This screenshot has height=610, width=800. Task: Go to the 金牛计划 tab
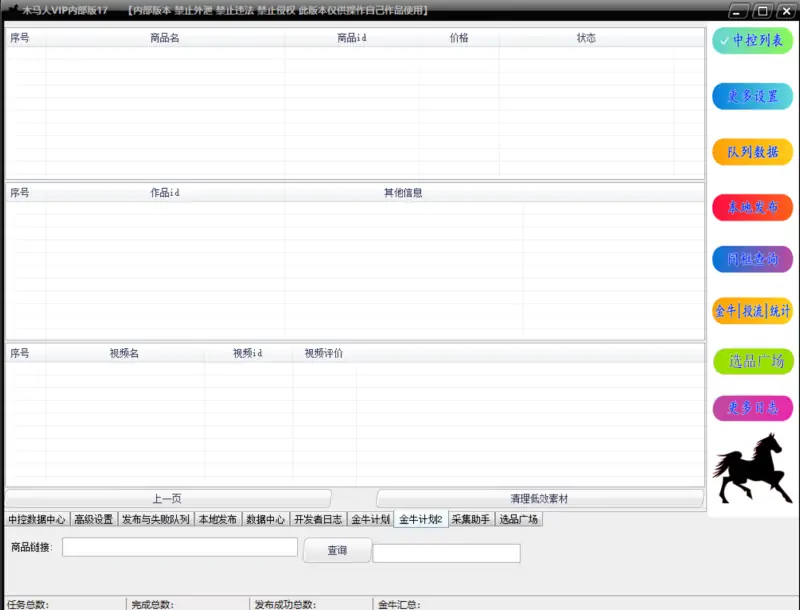370,520
